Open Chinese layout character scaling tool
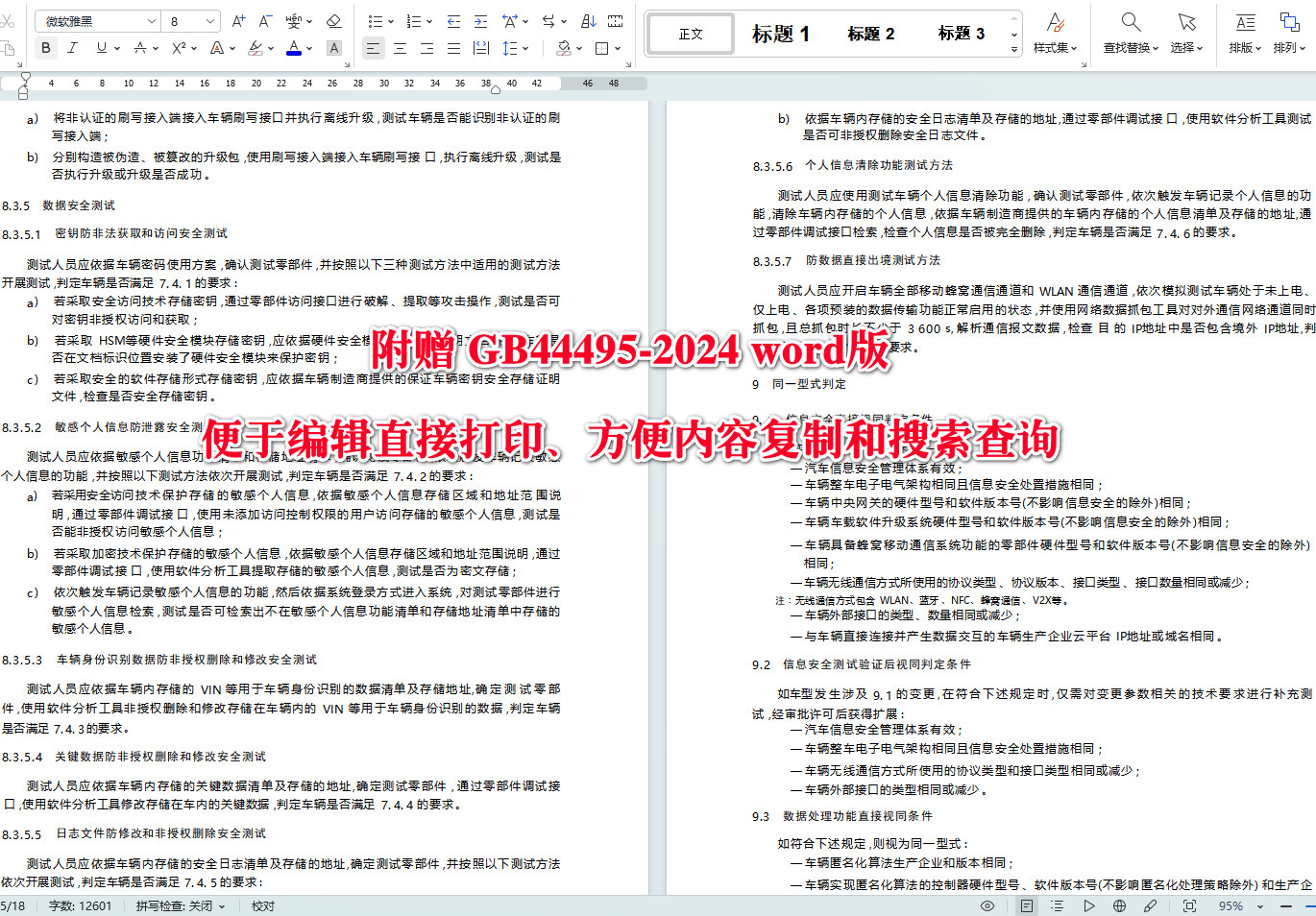This screenshot has width=1316, height=916. click(510, 21)
